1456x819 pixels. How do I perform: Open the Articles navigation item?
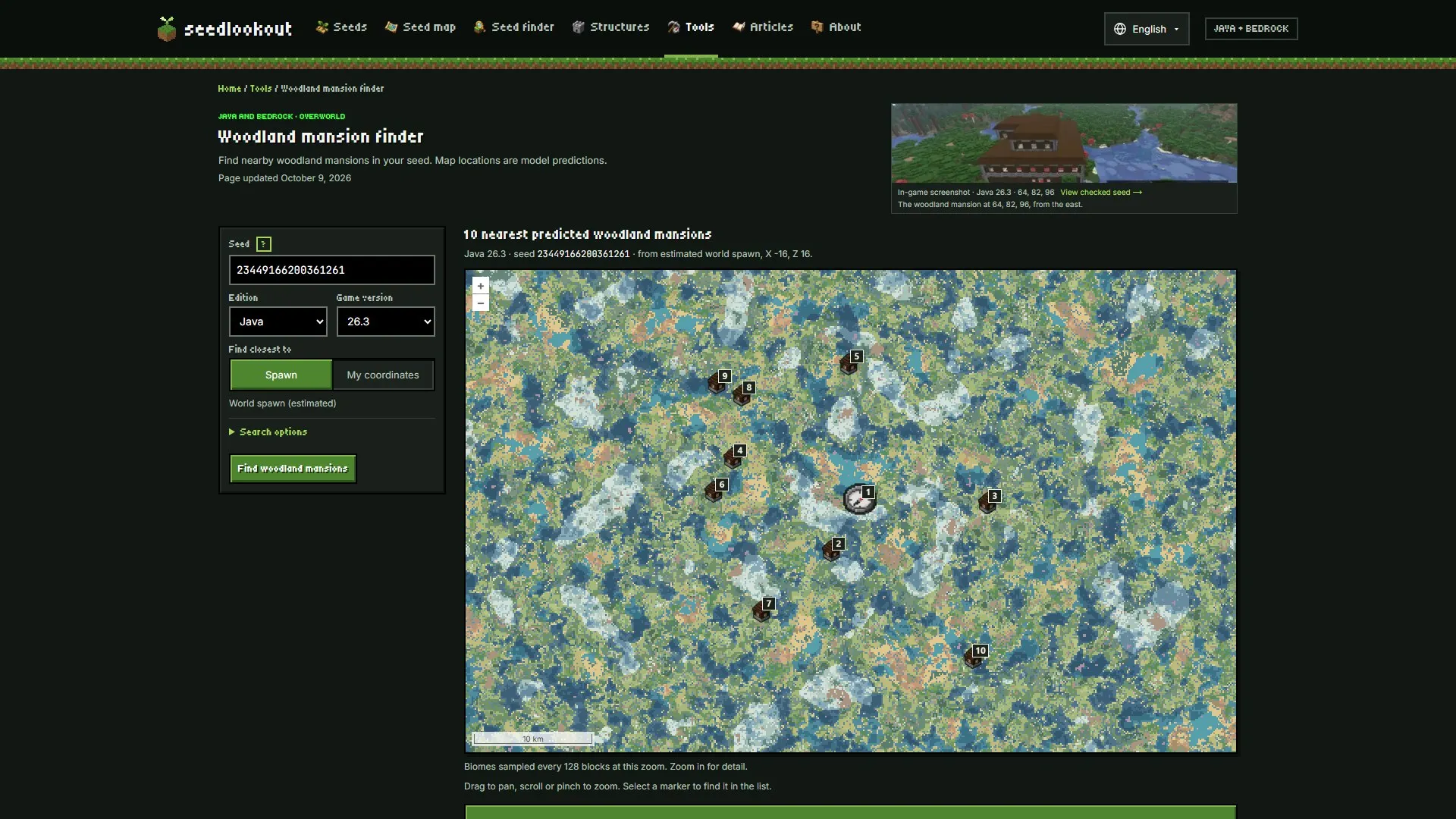click(x=763, y=27)
